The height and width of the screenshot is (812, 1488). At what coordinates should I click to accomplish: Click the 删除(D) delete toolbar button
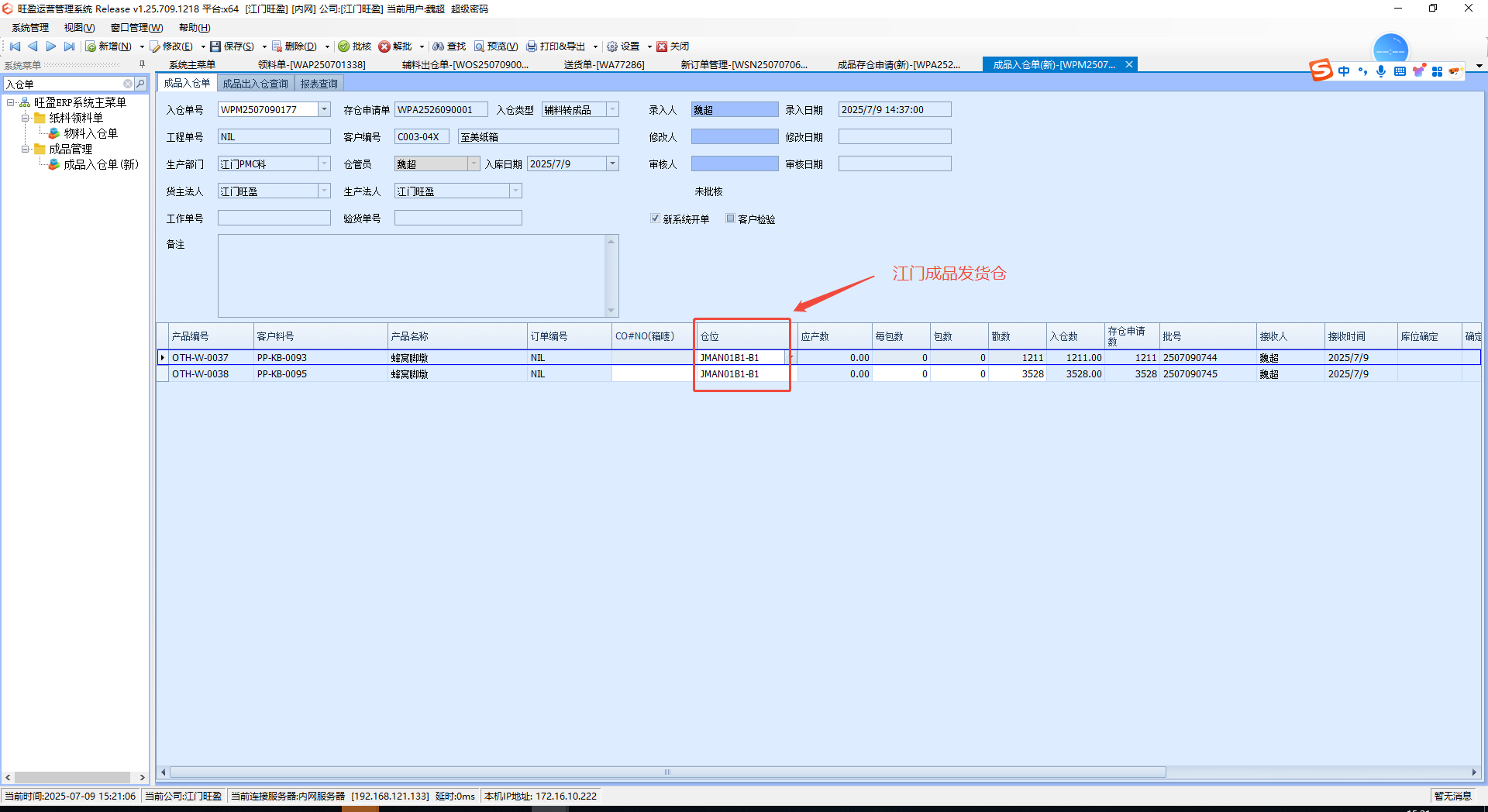(x=294, y=46)
